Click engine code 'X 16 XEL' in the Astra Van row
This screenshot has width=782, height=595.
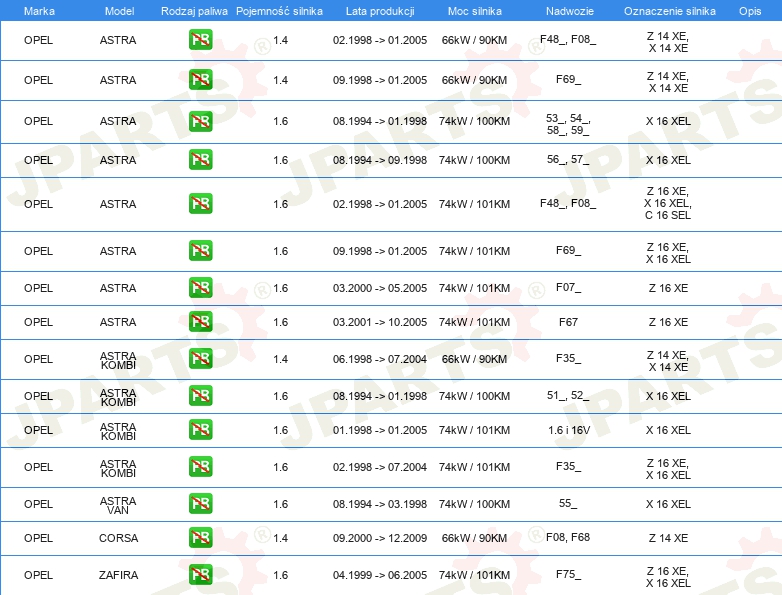(668, 504)
